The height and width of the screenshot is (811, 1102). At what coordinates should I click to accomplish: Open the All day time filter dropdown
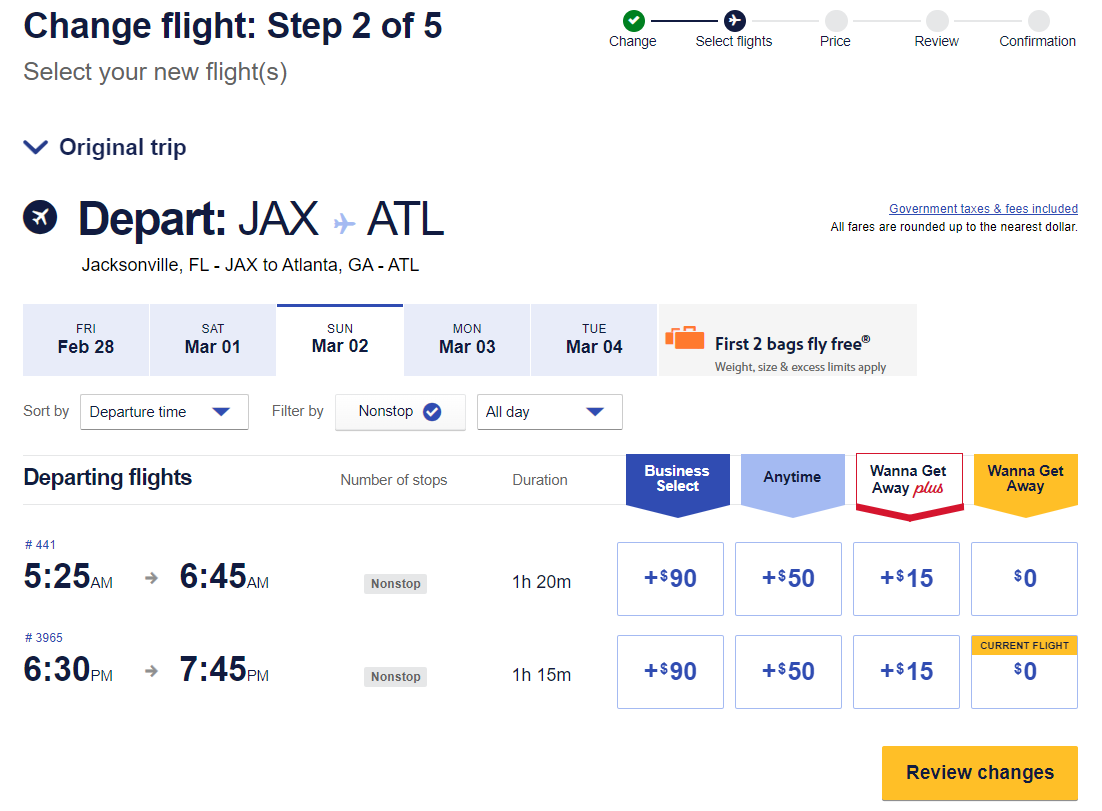[x=549, y=411]
